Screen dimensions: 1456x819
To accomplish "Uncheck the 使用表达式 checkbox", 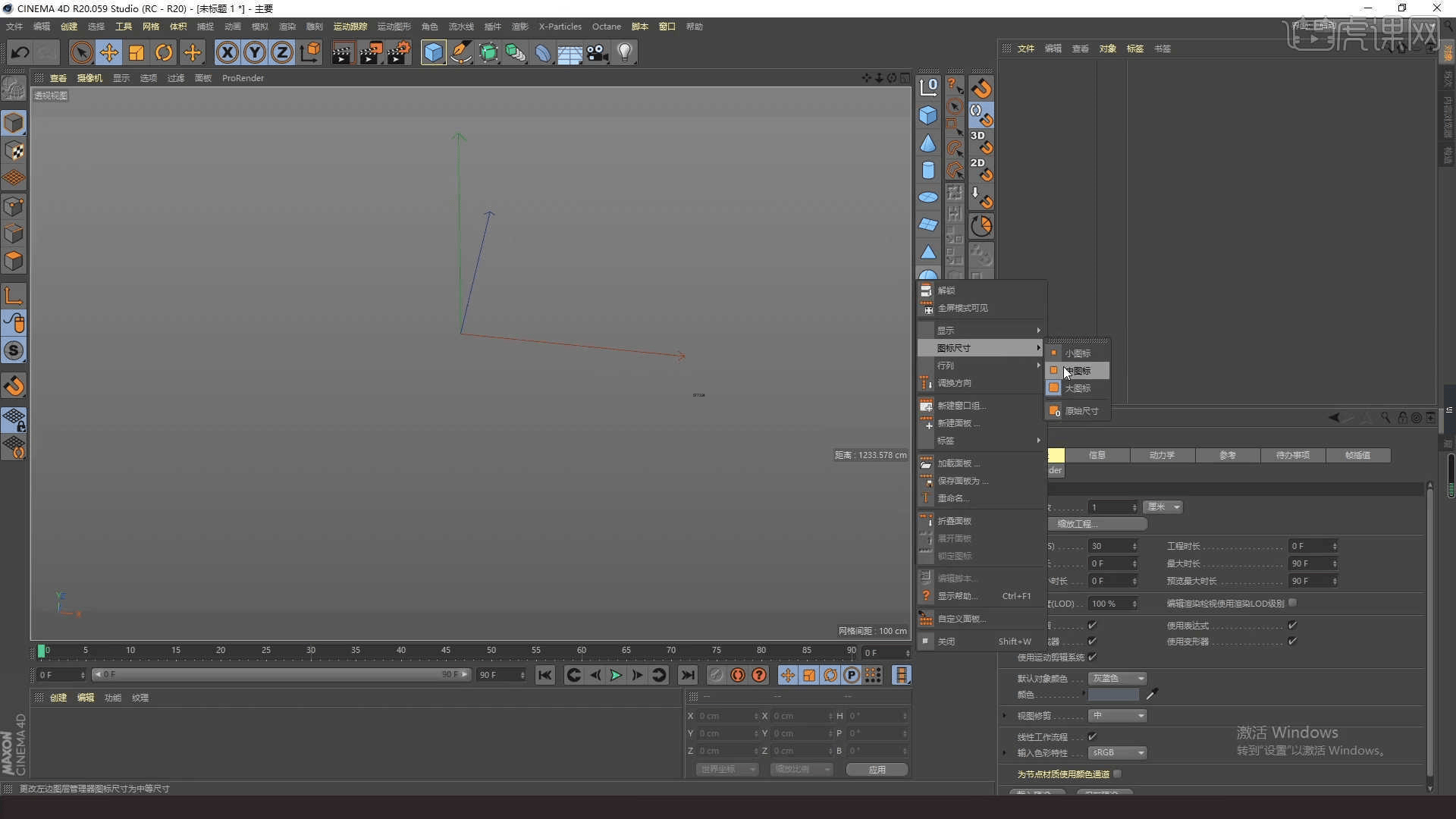I will [1292, 625].
